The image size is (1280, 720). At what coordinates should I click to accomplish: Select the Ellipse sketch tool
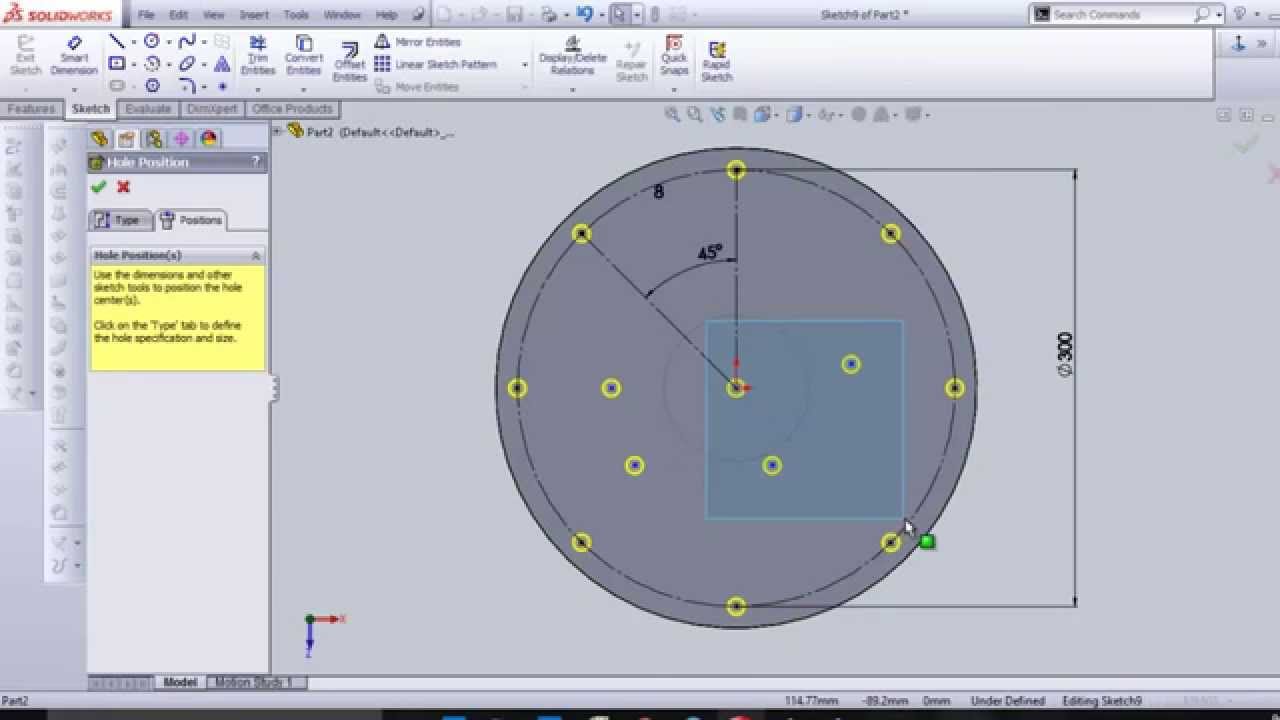point(187,64)
